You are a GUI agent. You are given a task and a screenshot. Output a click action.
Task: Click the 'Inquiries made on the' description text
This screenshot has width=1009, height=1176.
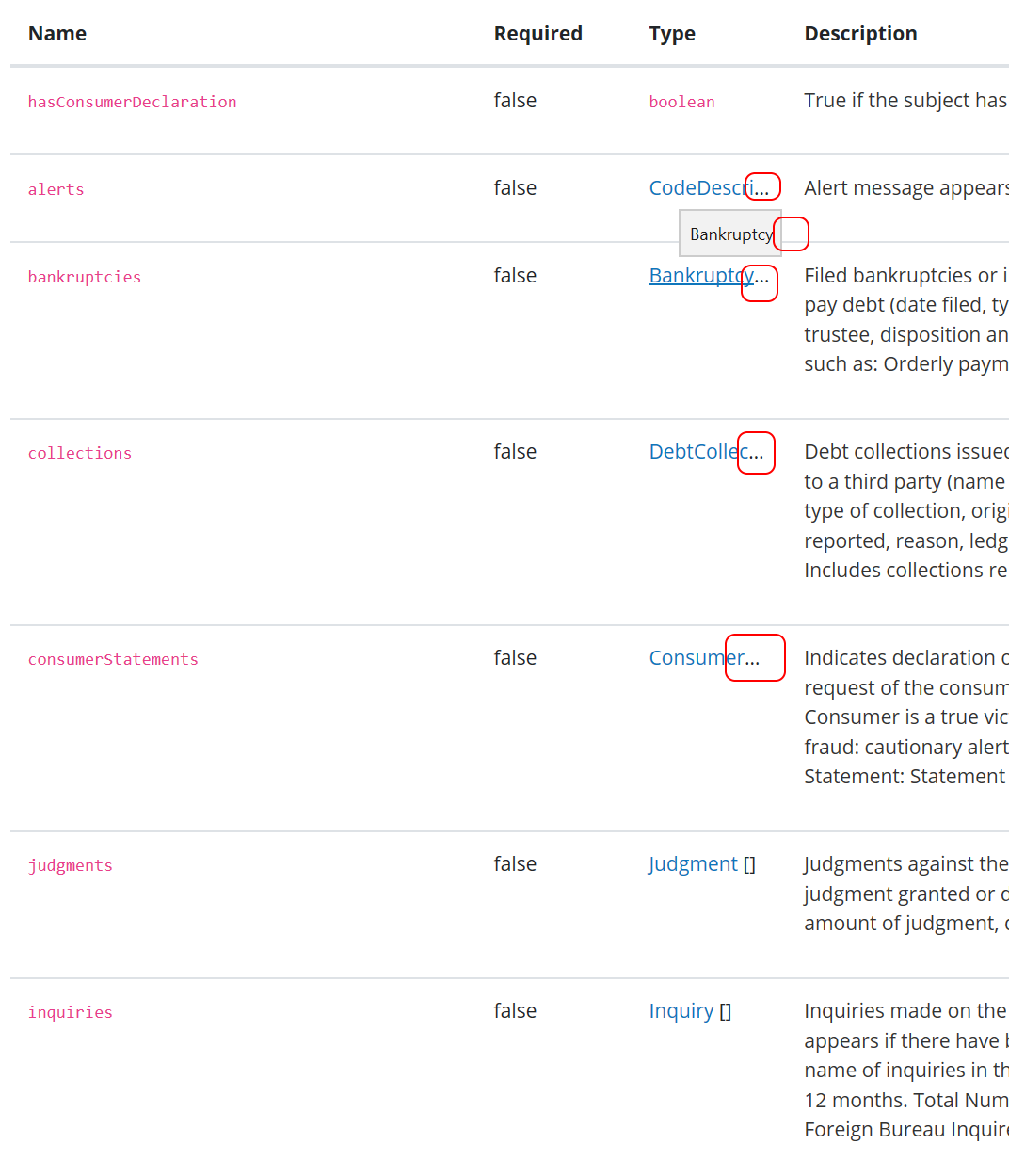[906, 1071]
